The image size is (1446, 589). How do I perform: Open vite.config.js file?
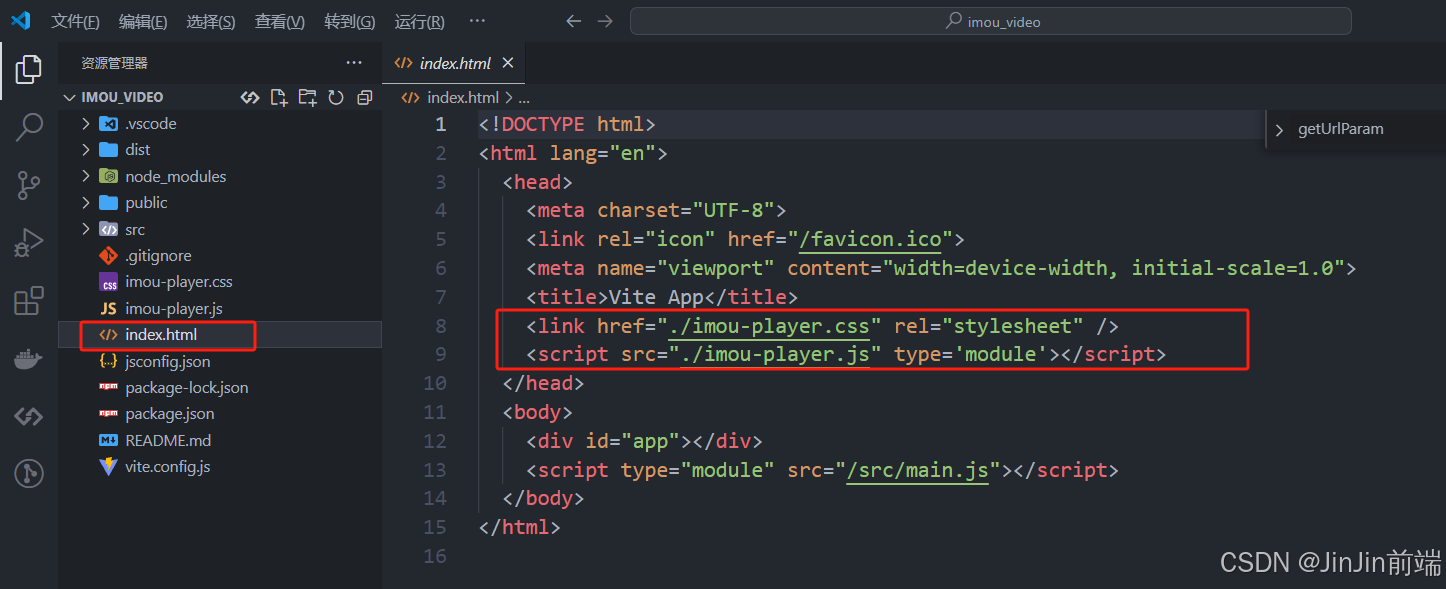coord(167,467)
